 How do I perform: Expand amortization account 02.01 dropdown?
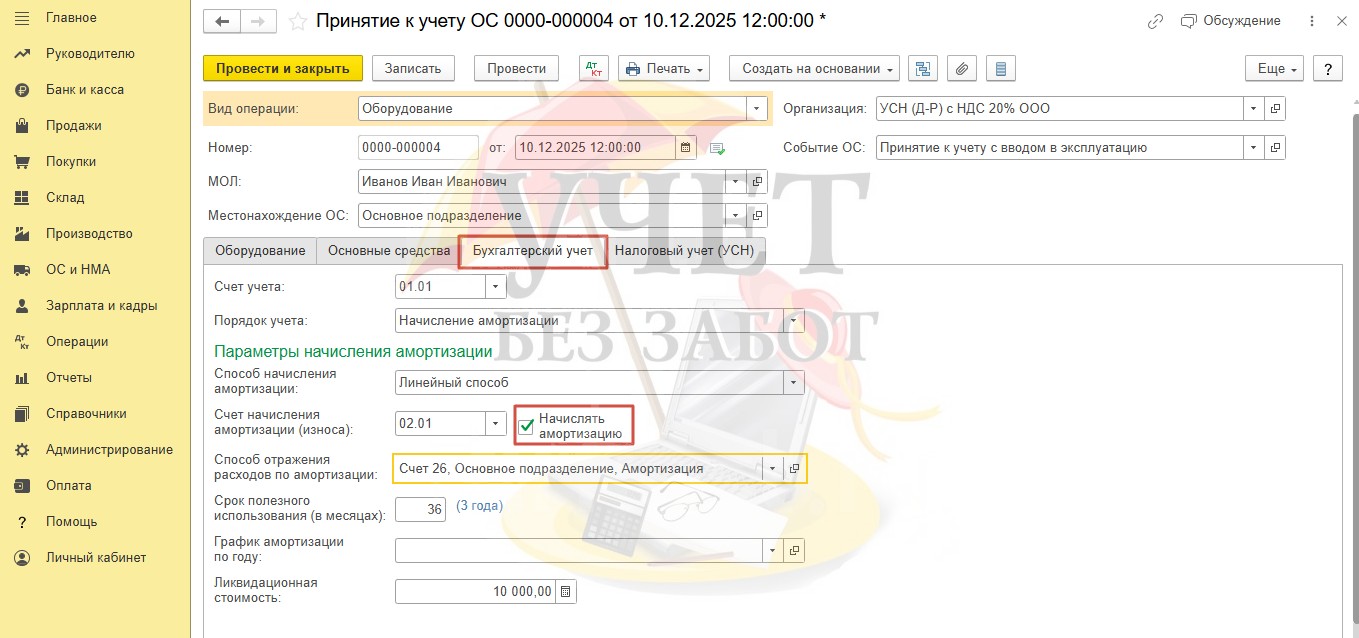tap(496, 423)
